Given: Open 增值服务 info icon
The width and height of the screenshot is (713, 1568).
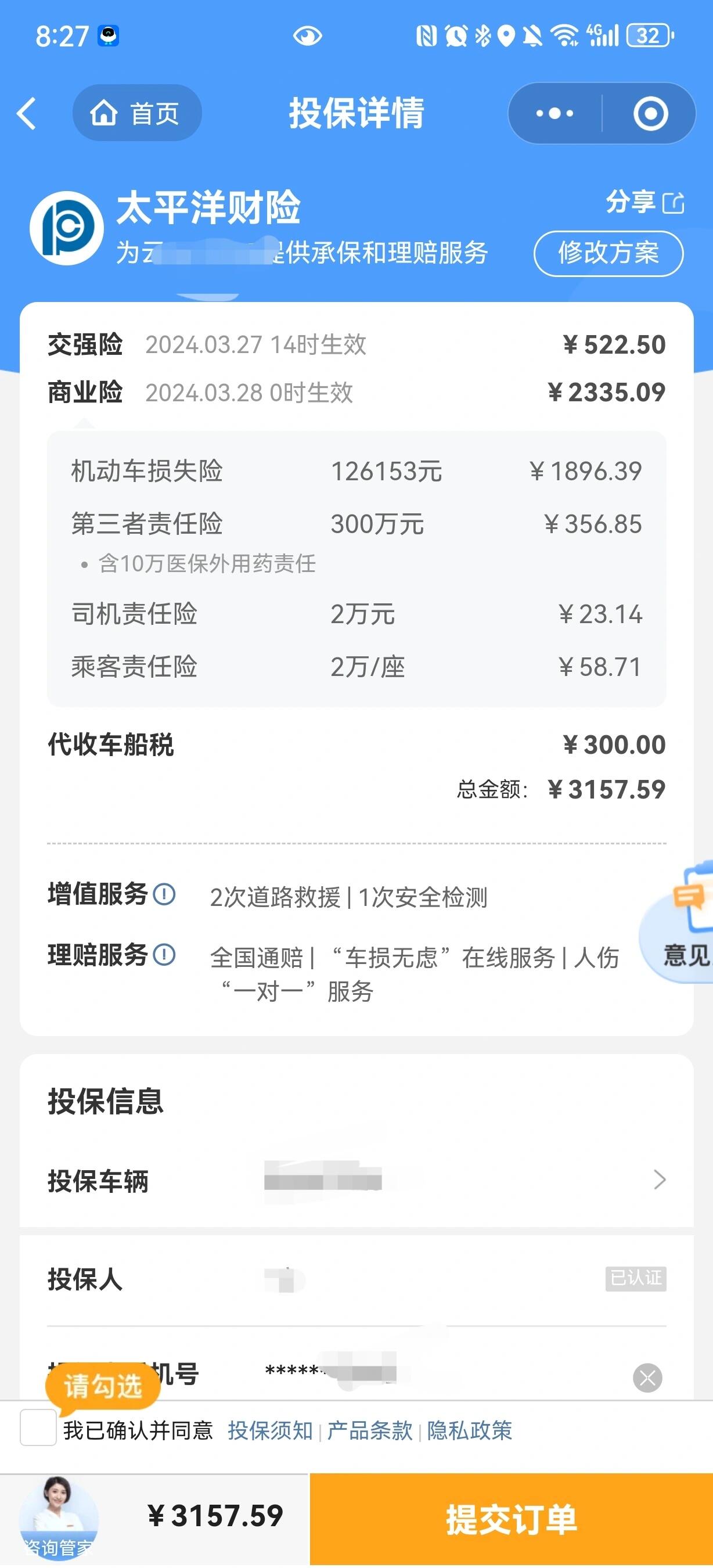Looking at the screenshot, I should coord(164,894).
